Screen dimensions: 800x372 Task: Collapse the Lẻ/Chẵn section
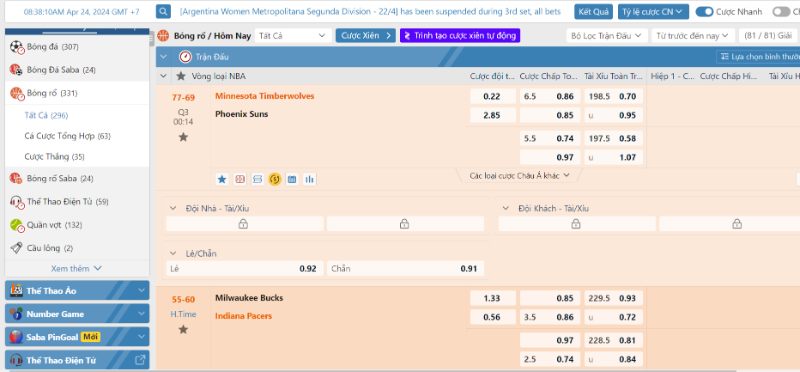pyautogui.click(x=174, y=254)
